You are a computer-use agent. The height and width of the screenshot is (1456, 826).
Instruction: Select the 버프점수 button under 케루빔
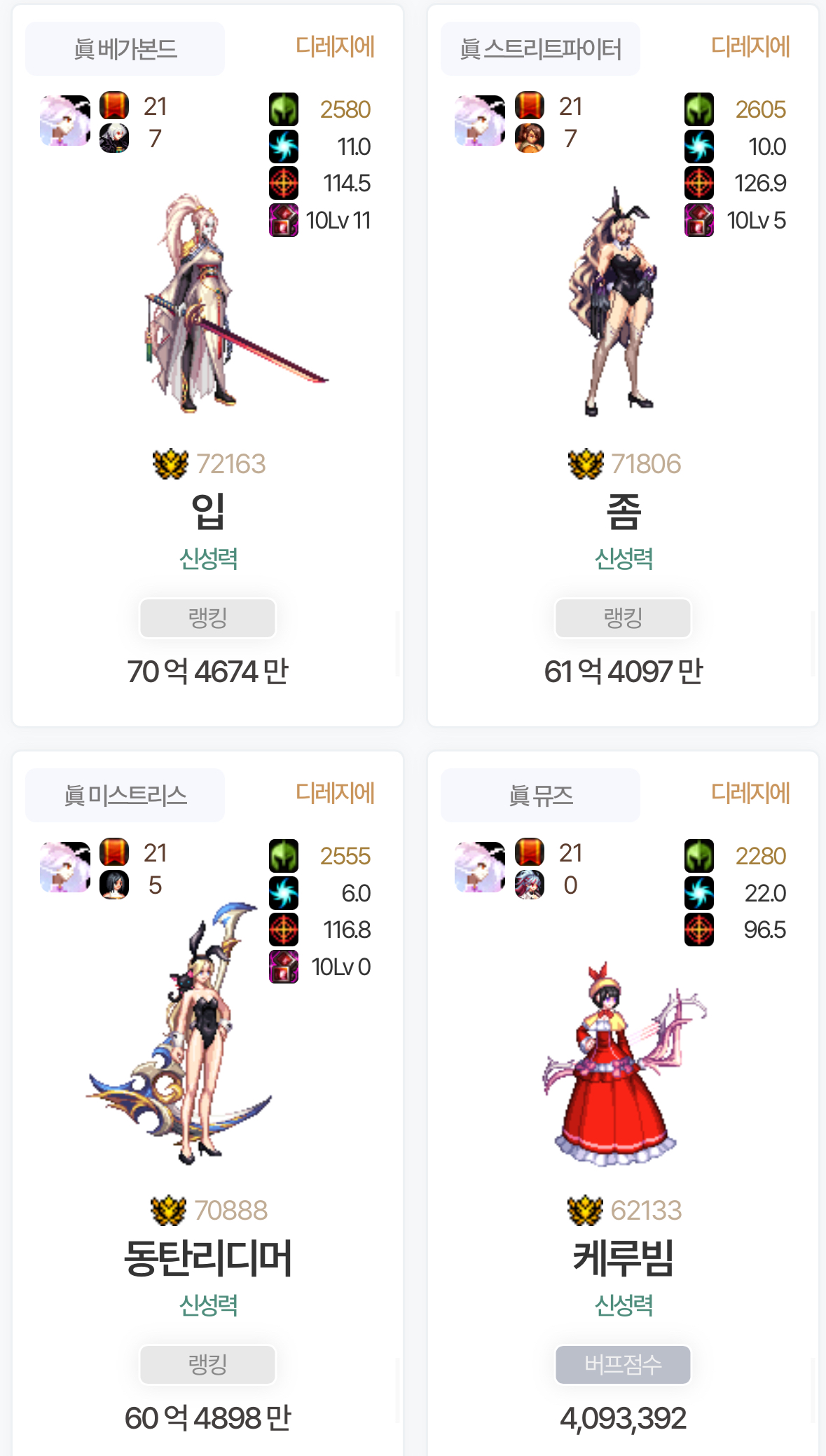coord(624,1365)
